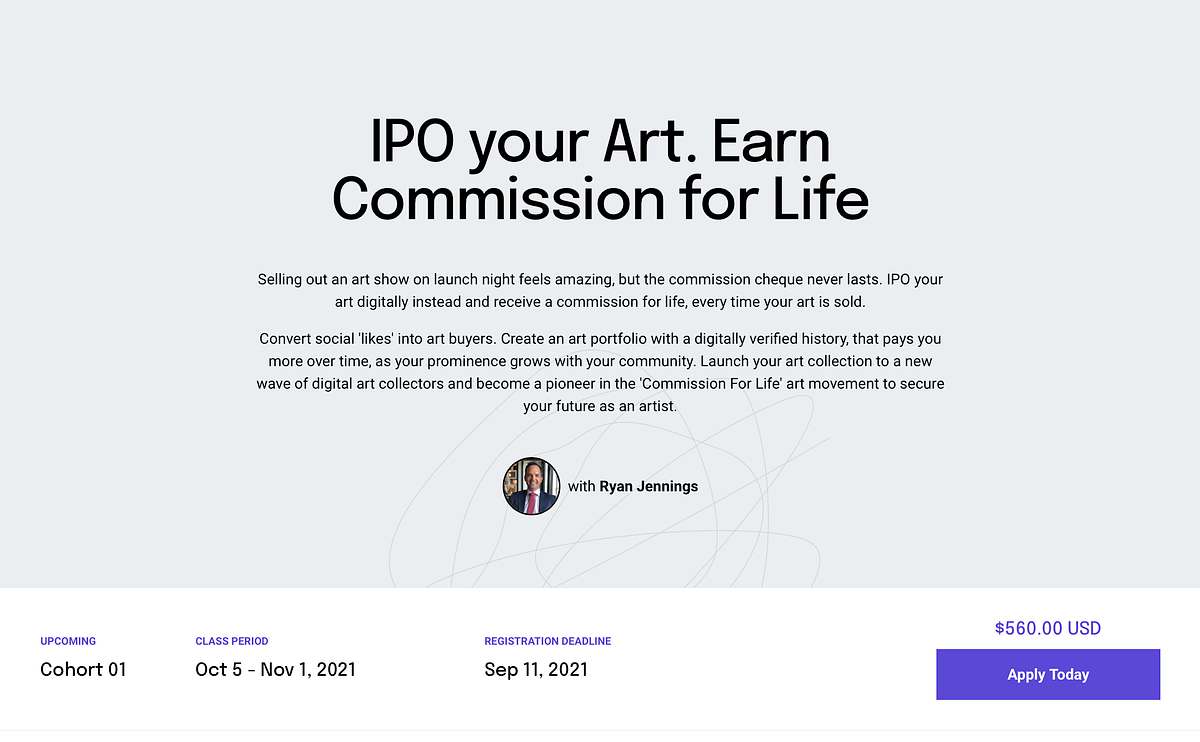Click the Apply Today button
1200x742 pixels.
(1048, 674)
